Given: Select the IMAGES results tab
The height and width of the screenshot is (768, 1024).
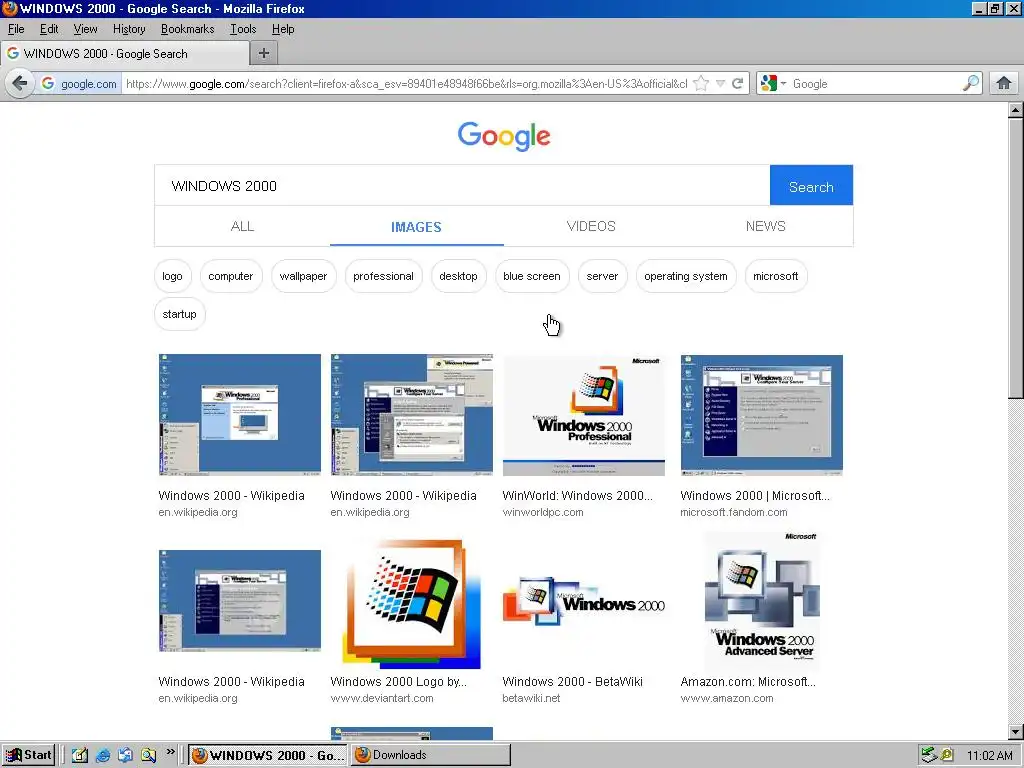Looking at the screenshot, I should (417, 227).
